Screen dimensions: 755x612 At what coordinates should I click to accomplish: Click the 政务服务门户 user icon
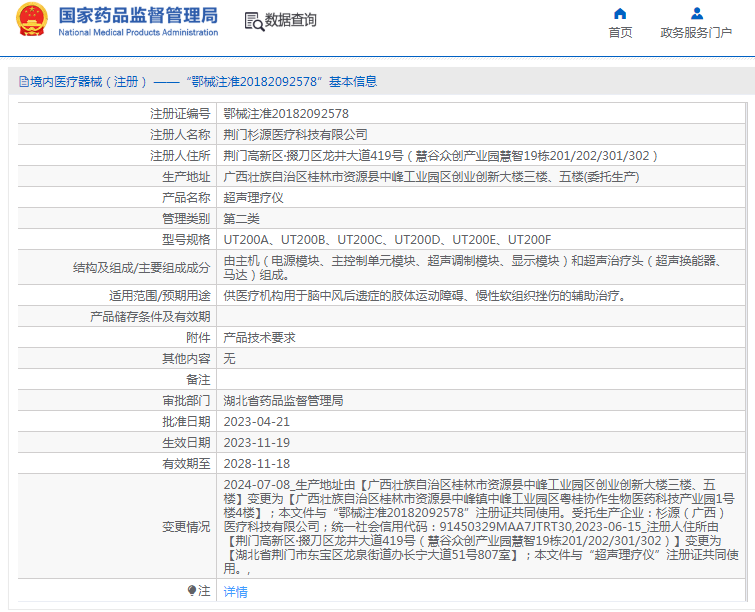[x=696, y=13]
